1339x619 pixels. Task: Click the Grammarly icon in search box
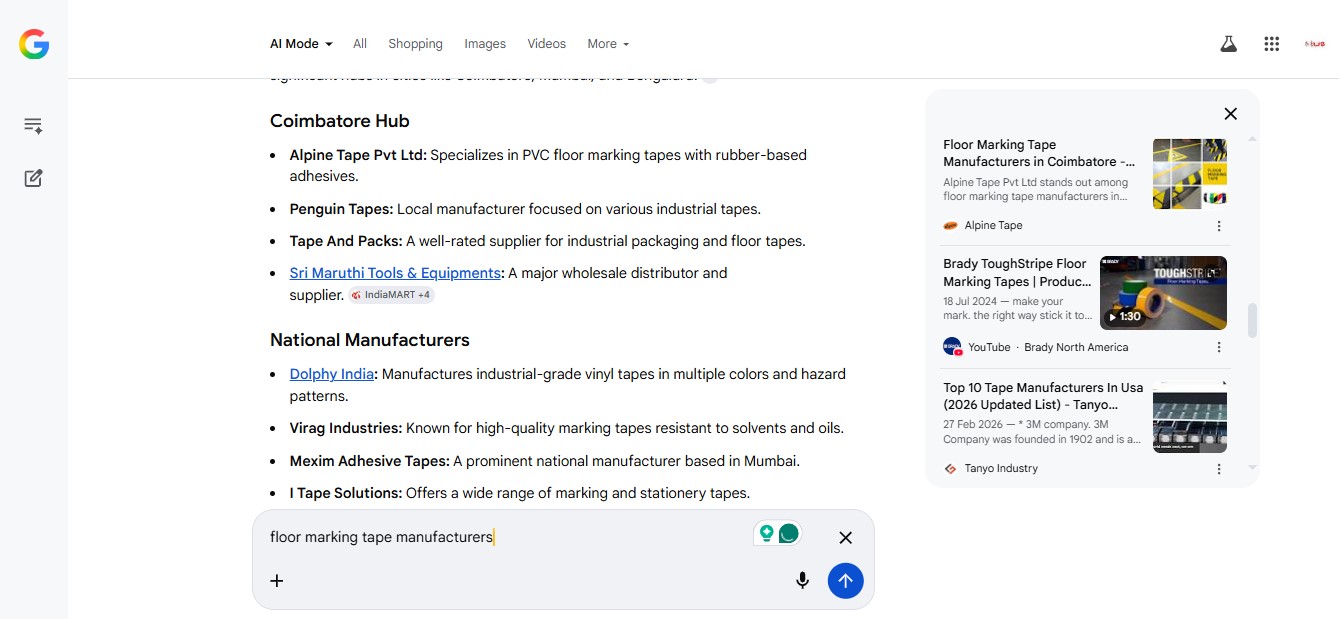789,534
